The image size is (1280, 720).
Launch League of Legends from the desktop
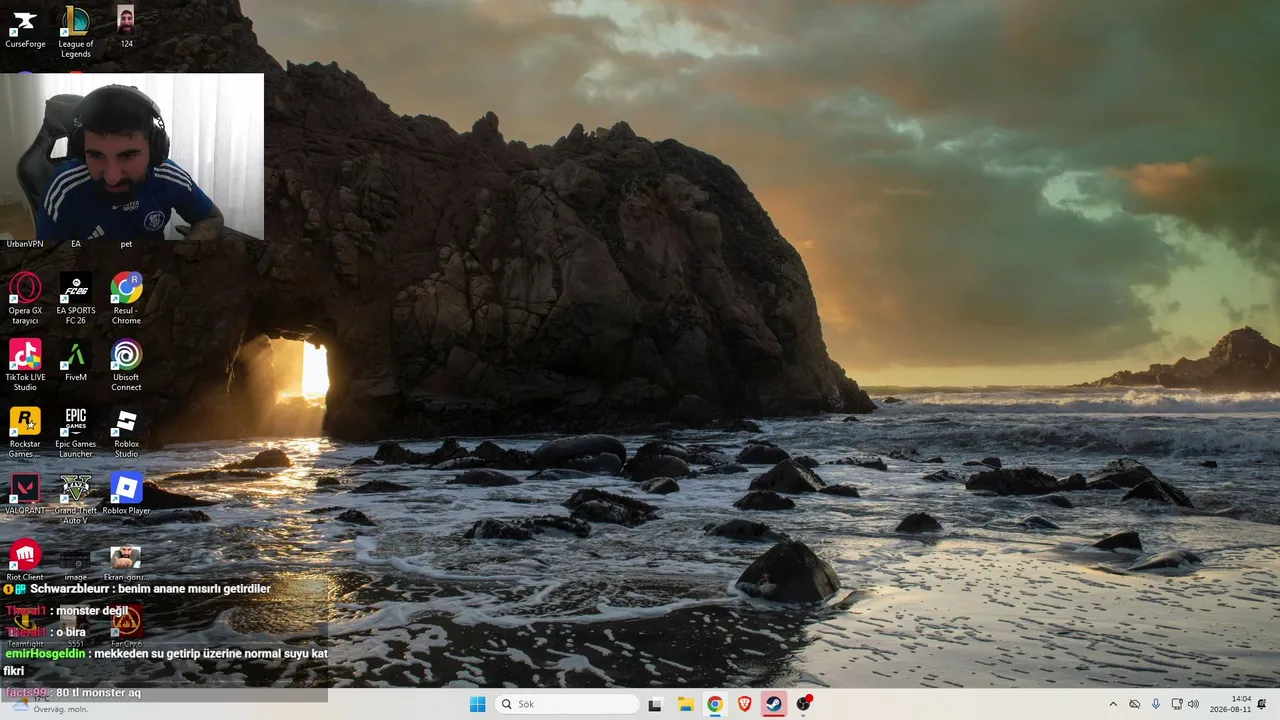[75, 32]
